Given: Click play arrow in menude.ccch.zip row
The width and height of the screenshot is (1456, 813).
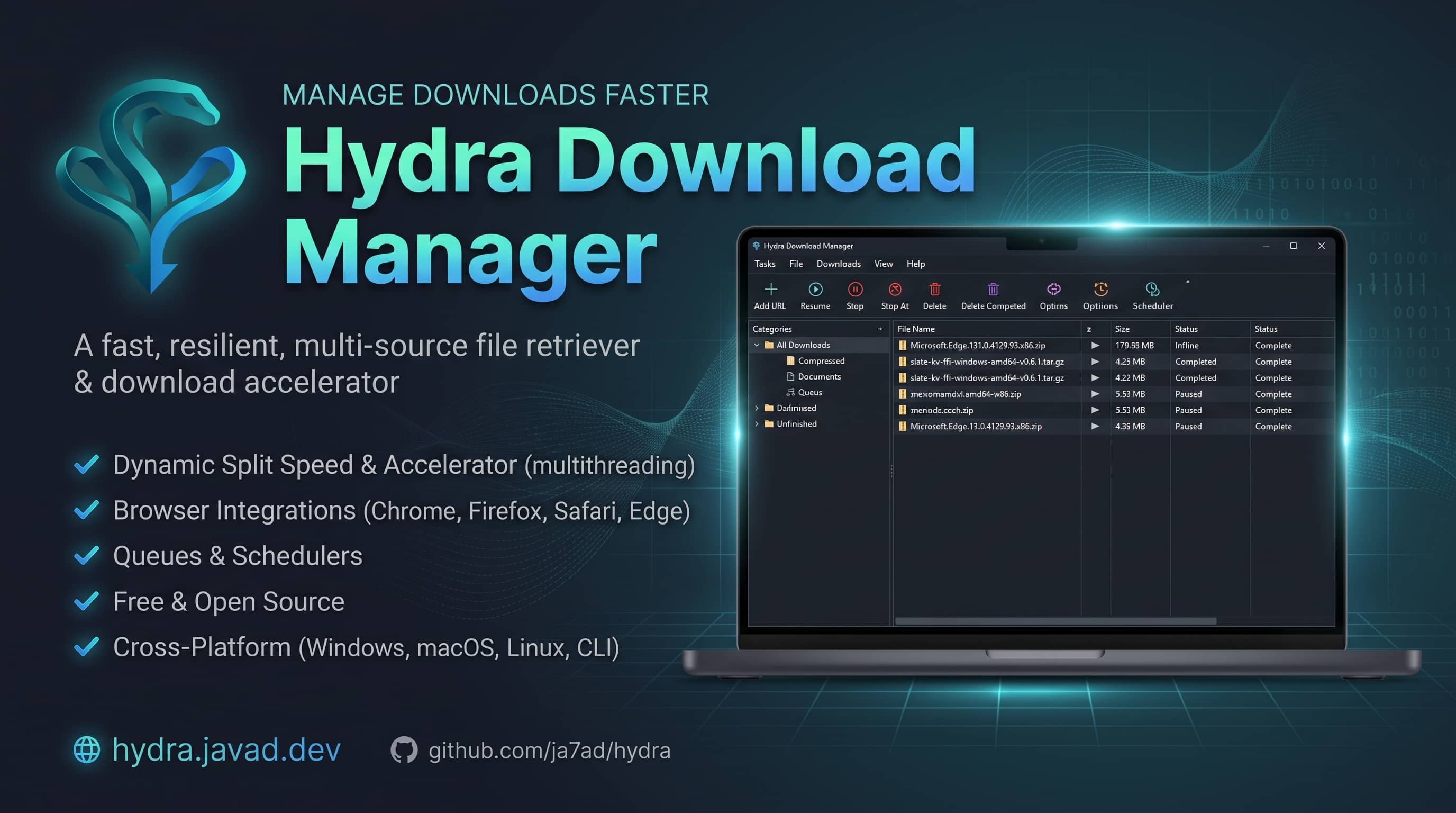Looking at the screenshot, I should click(x=1095, y=410).
